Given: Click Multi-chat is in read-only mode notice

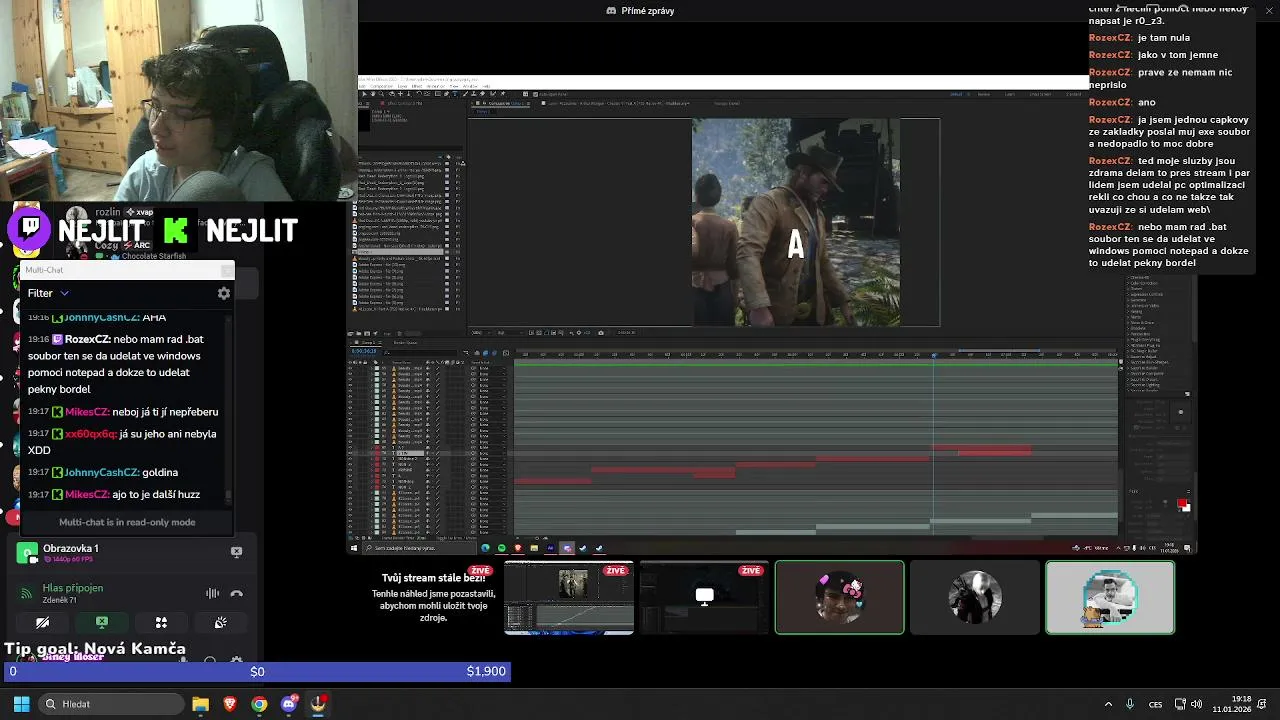Looking at the screenshot, I should pos(127,522).
